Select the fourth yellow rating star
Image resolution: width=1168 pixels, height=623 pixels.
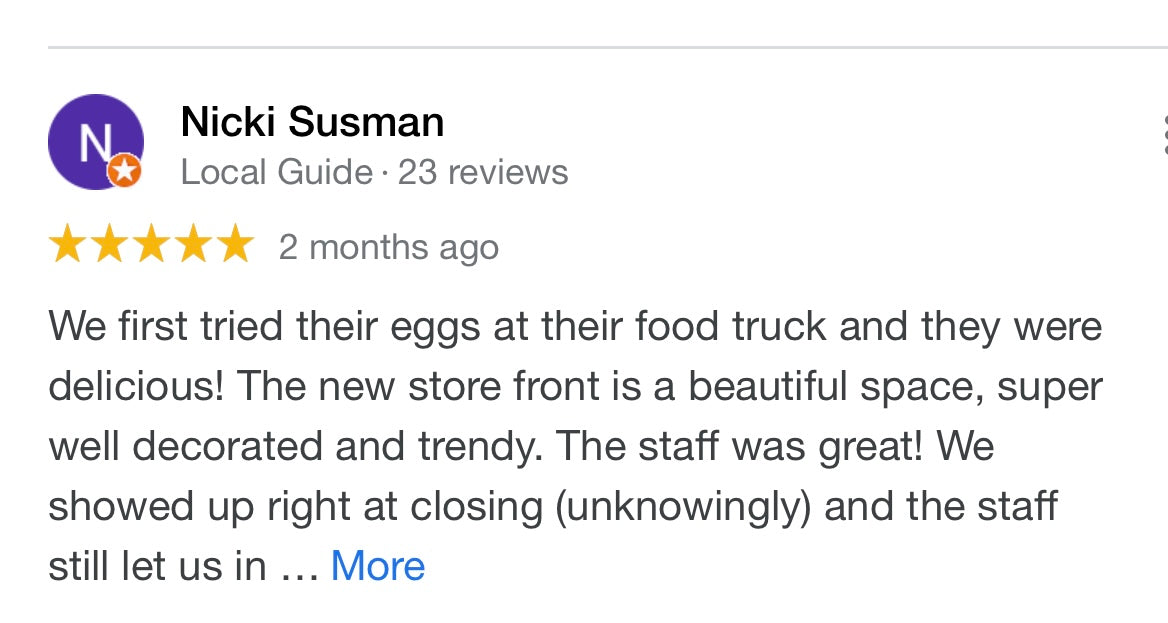click(194, 244)
